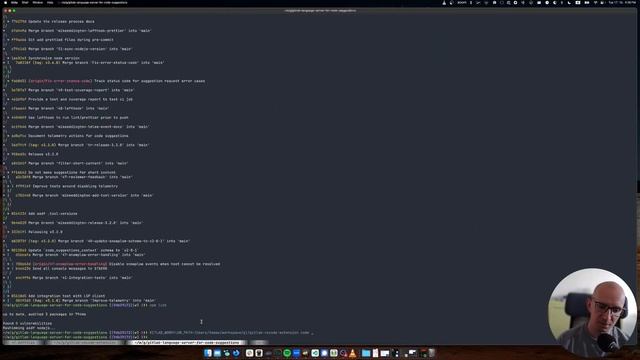Screen dimensions: 640x360
Task: Open the Window menu in the menu bar
Action: 38,2
